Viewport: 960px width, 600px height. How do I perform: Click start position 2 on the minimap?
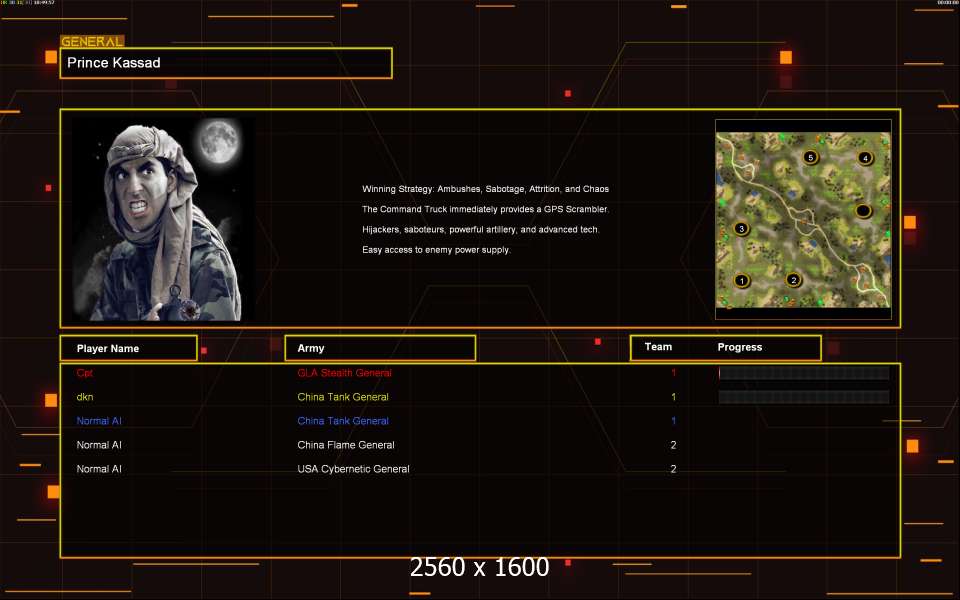click(793, 280)
